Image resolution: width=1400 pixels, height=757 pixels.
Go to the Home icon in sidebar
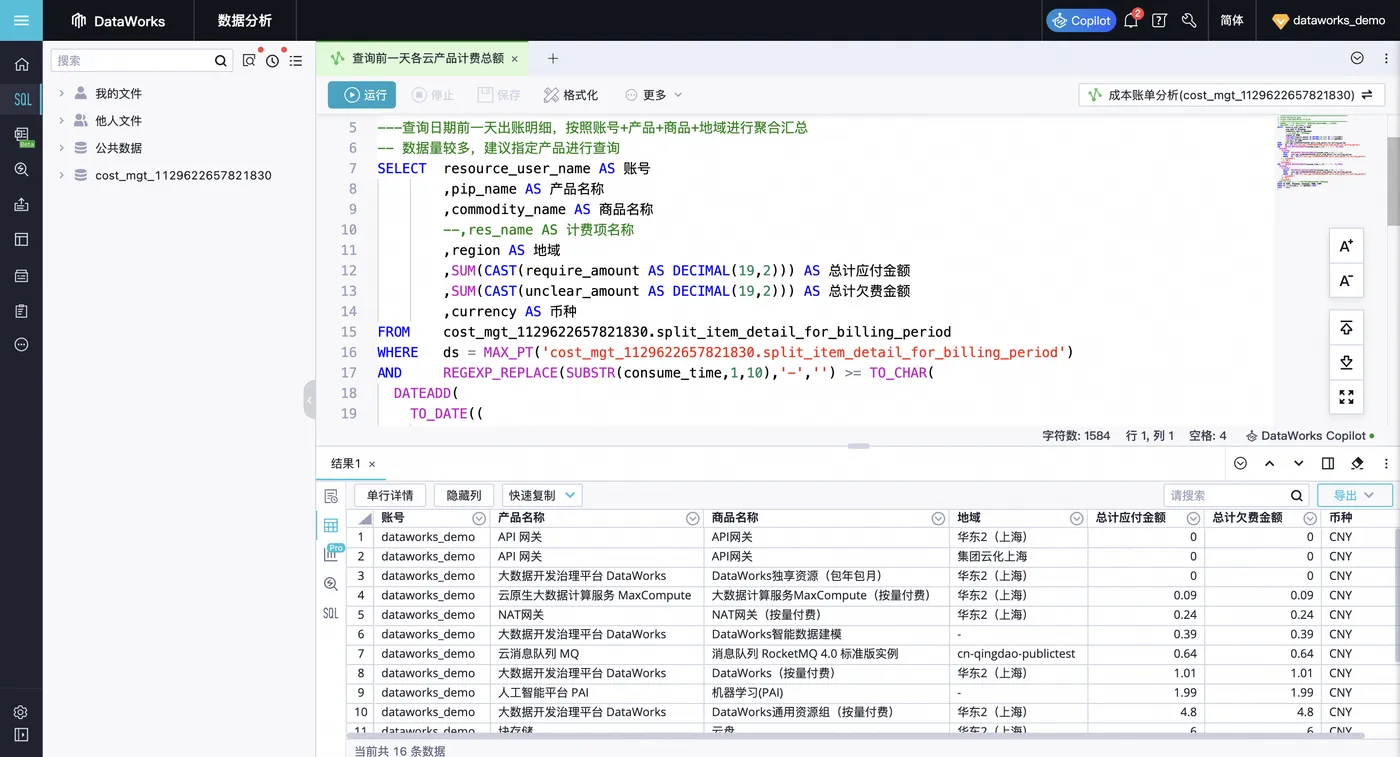[x=21, y=64]
